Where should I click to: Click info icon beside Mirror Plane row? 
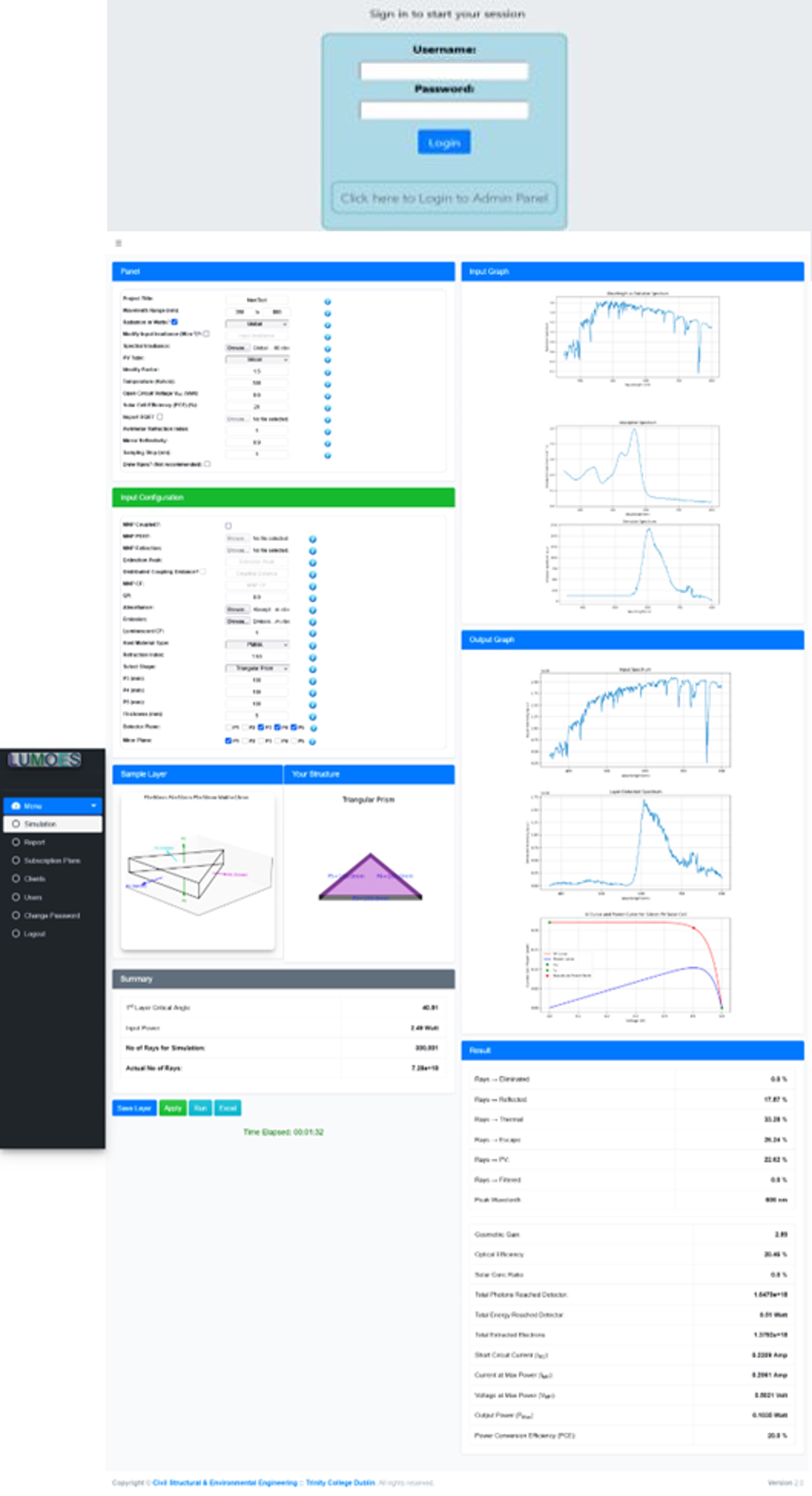pyautogui.click(x=312, y=742)
